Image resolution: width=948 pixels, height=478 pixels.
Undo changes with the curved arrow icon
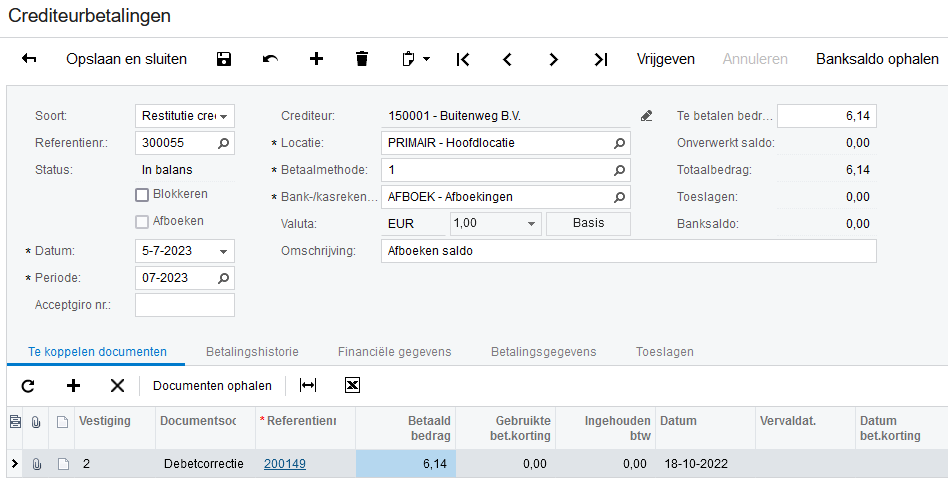tap(270, 59)
